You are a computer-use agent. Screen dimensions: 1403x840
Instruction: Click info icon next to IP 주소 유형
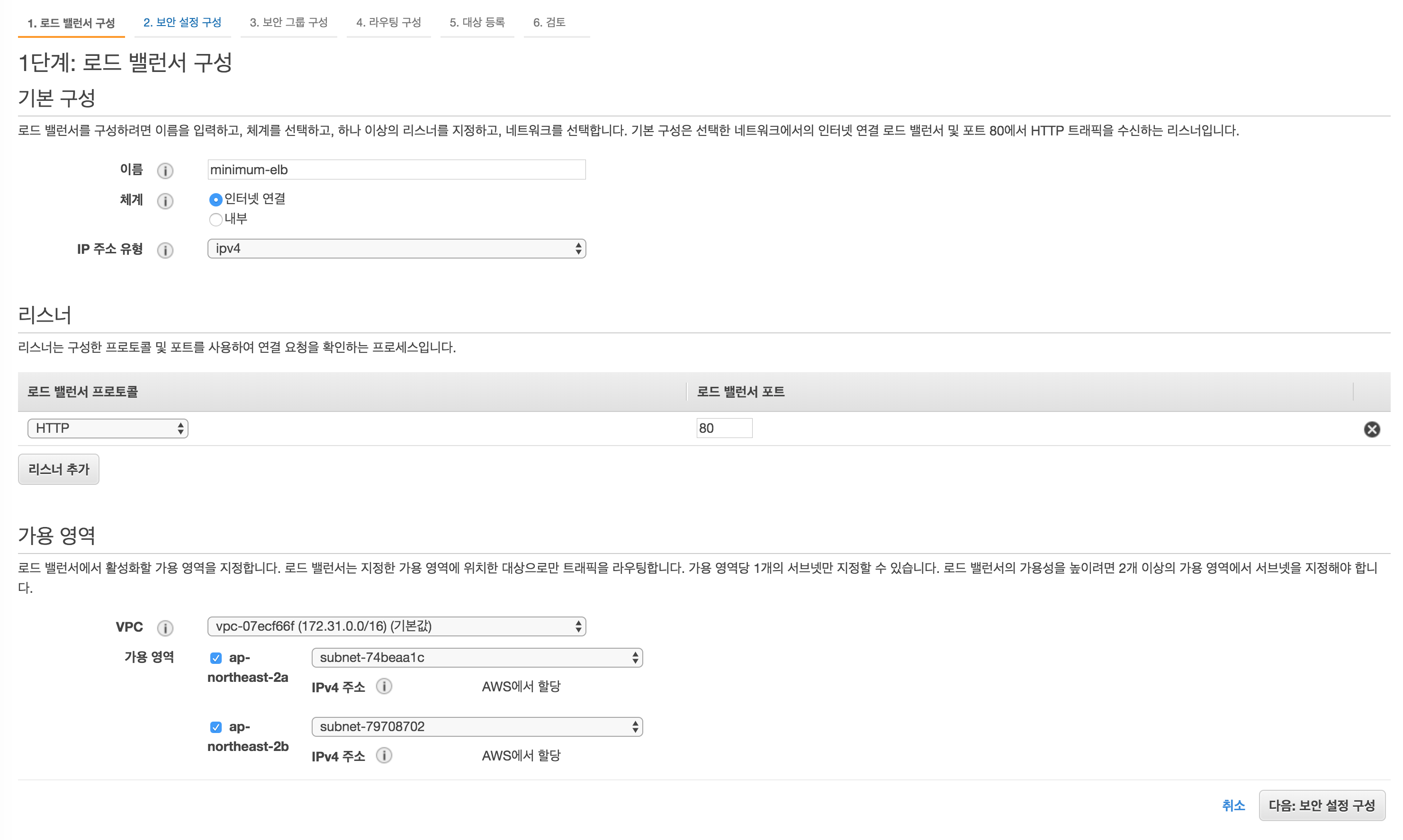point(165,250)
